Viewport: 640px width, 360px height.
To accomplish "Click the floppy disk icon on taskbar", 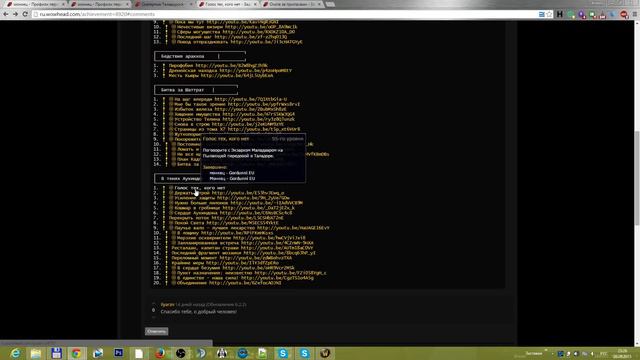I will point(56,353).
